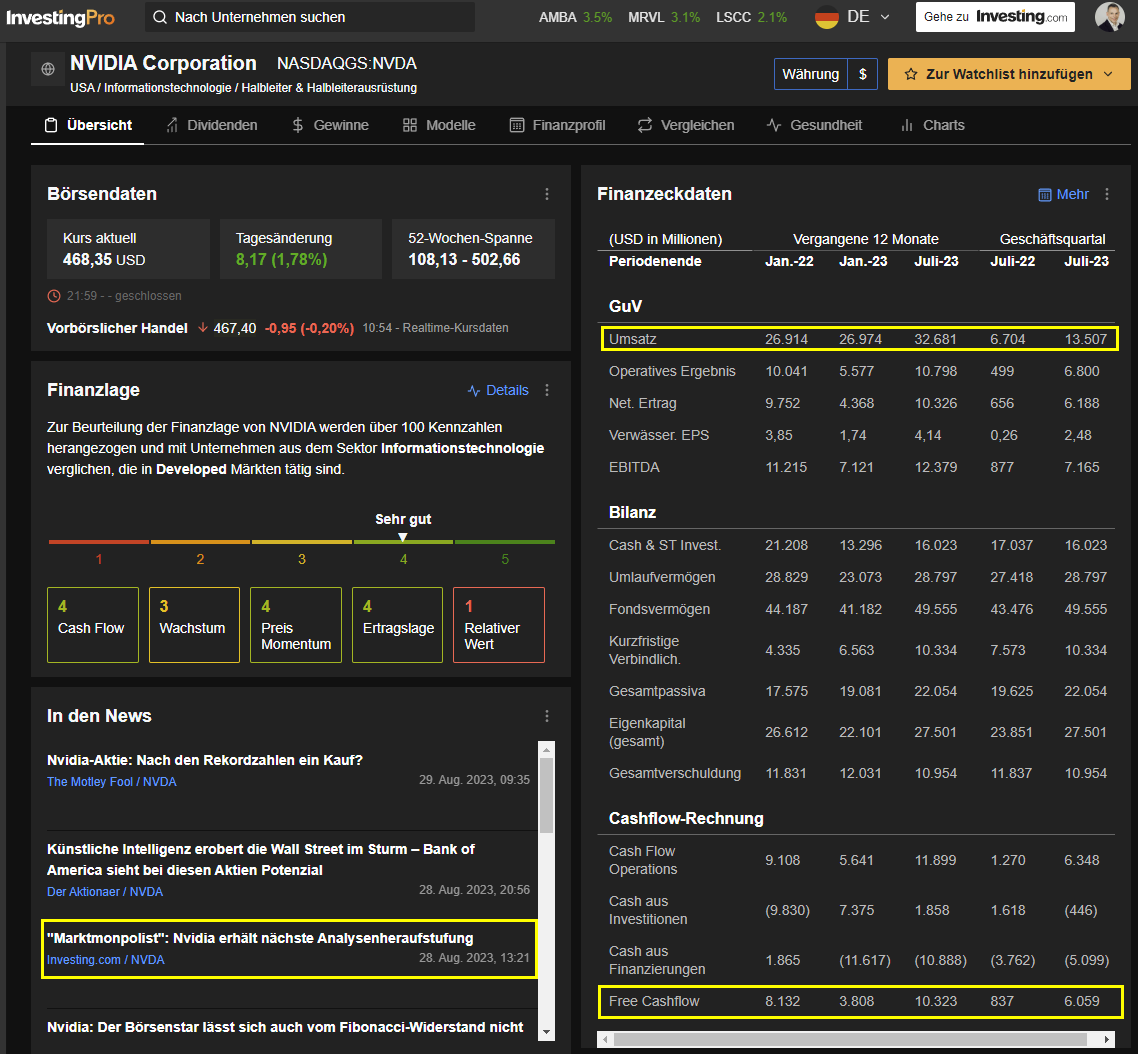Open the Gewinne tab
This screenshot has height=1054, width=1138.
pyautogui.click(x=330, y=125)
